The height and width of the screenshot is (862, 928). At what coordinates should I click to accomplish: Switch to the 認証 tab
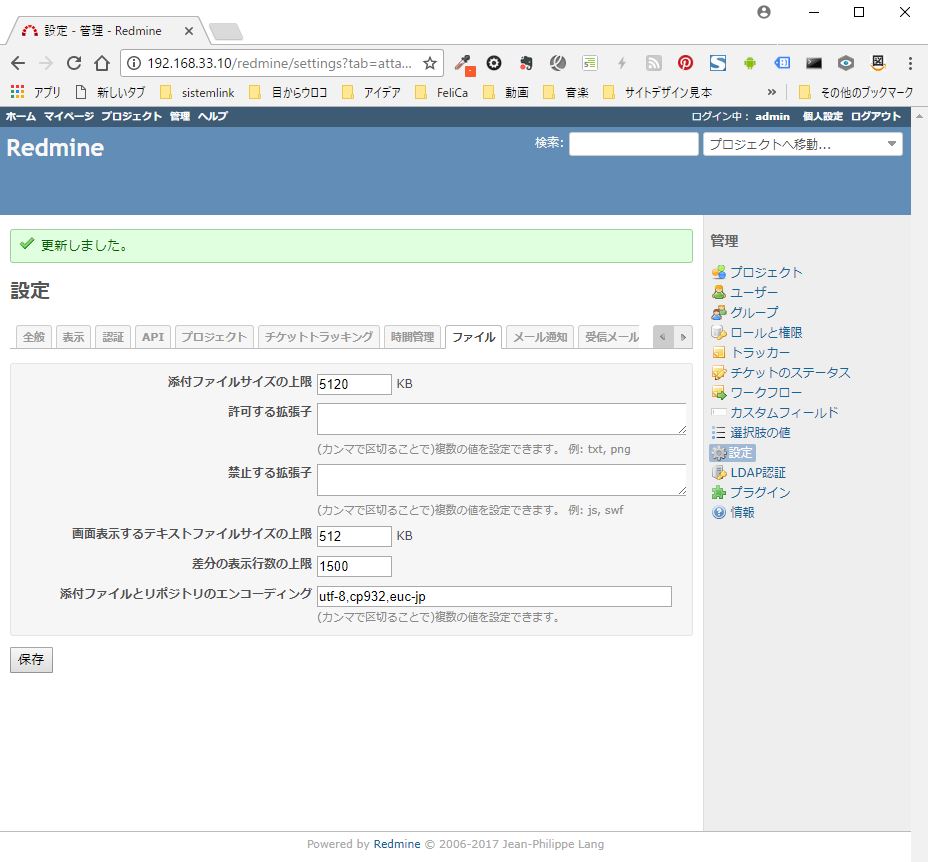coord(113,337)
